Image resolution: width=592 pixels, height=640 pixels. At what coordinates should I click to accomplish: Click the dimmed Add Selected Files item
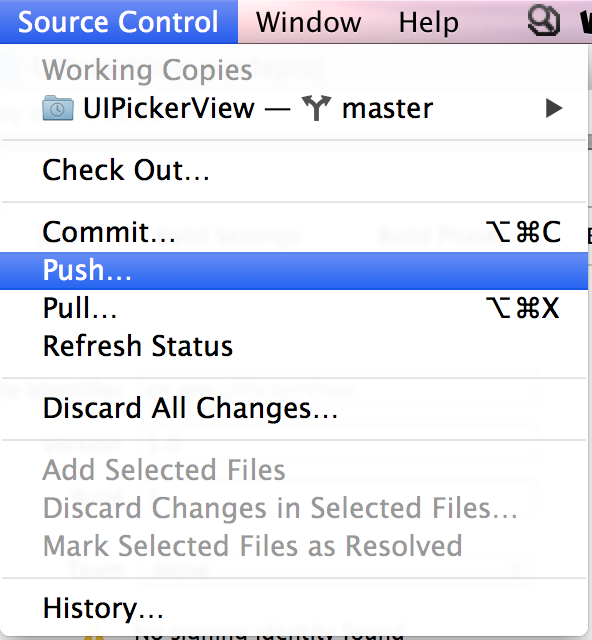coord(294,470)
